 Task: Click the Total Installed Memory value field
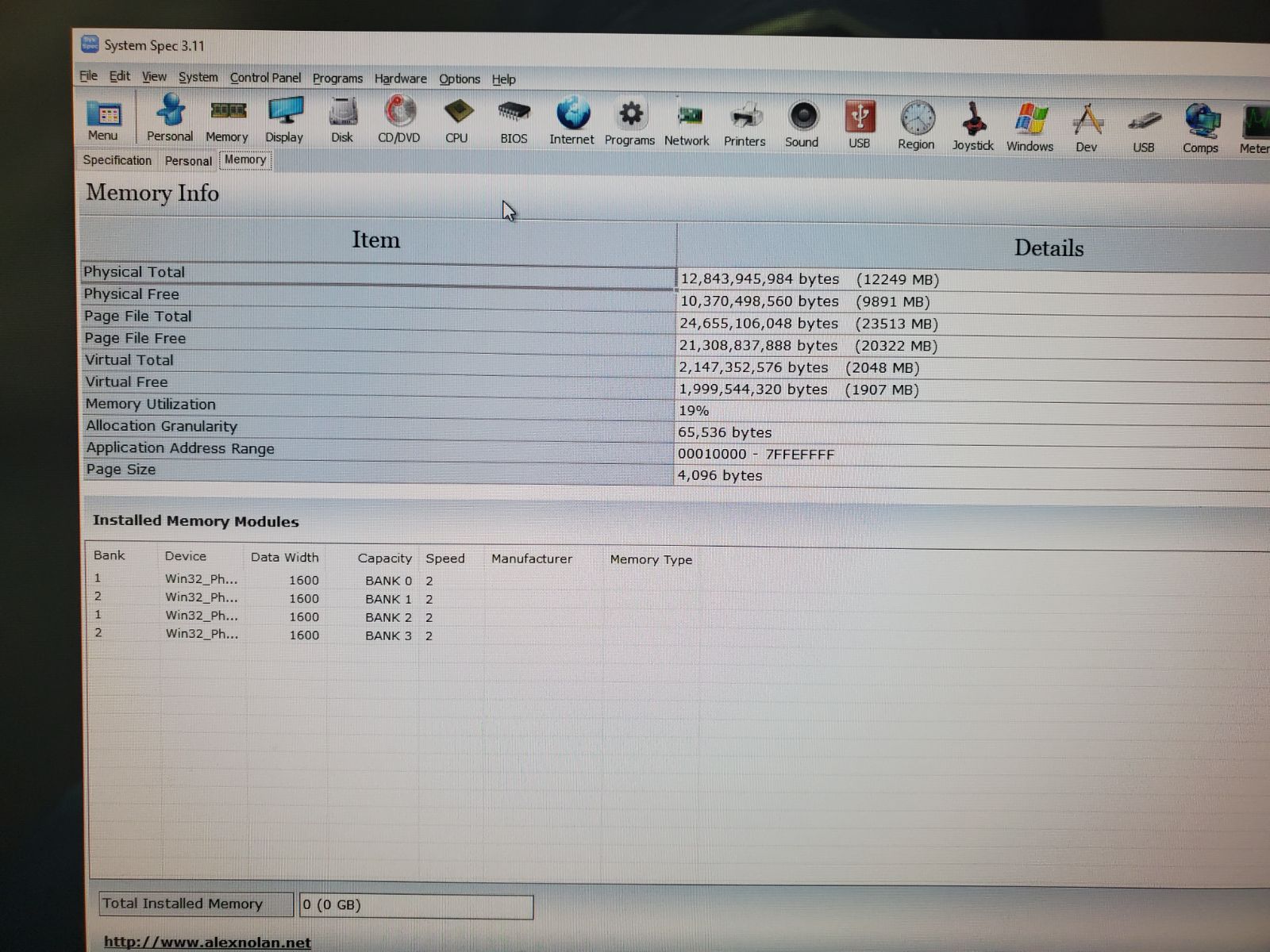point(416,905)
